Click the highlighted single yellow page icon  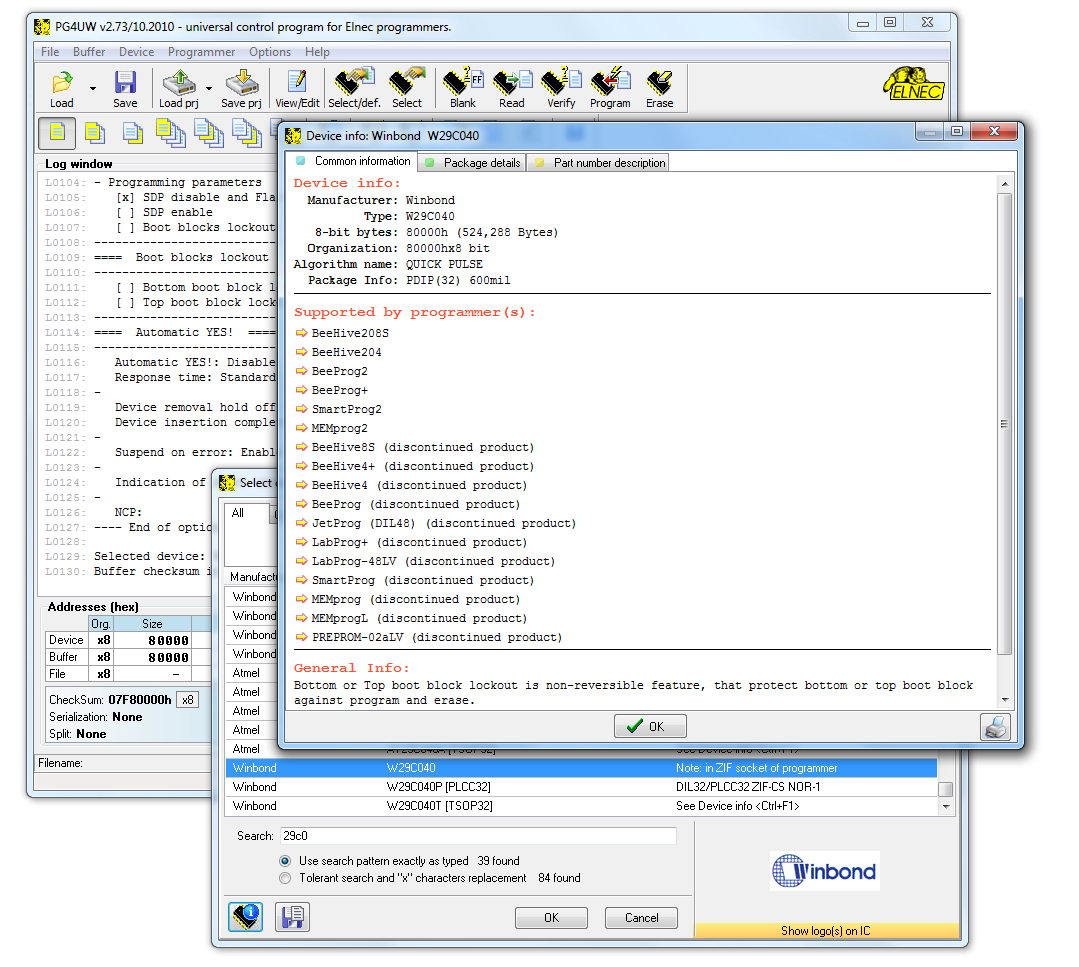[x=57, y=133]
